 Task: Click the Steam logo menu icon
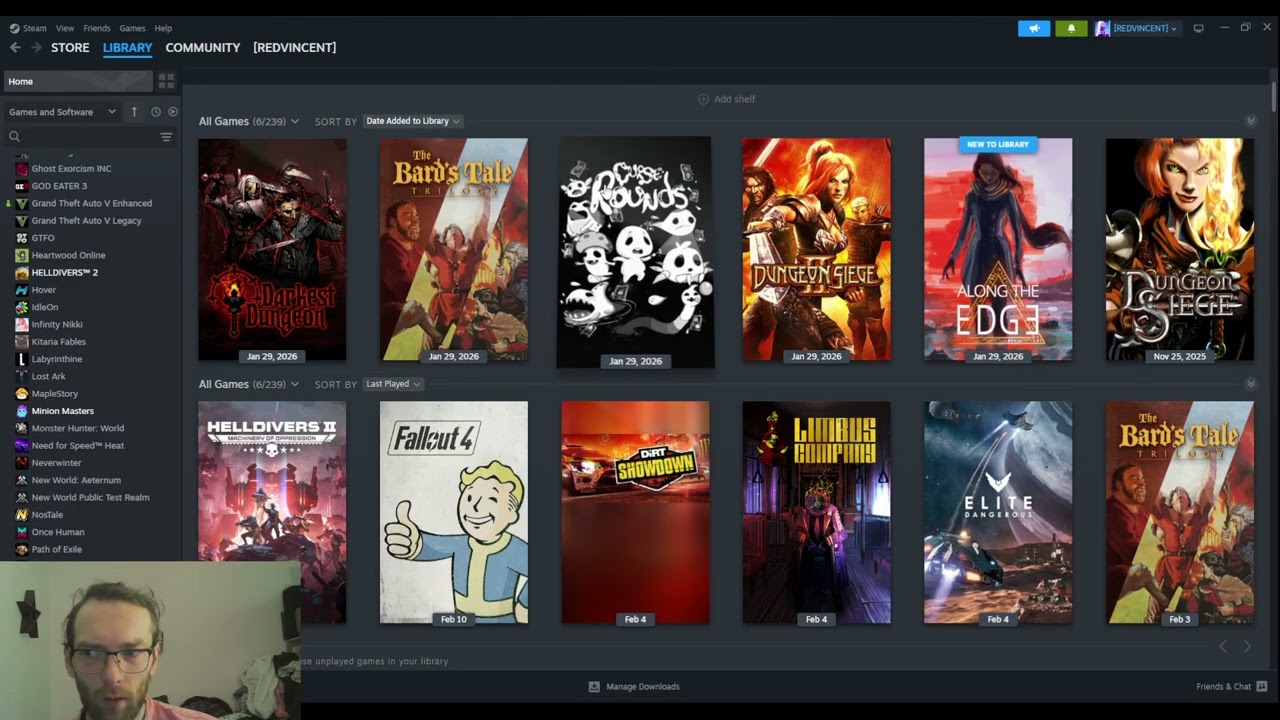14,28
